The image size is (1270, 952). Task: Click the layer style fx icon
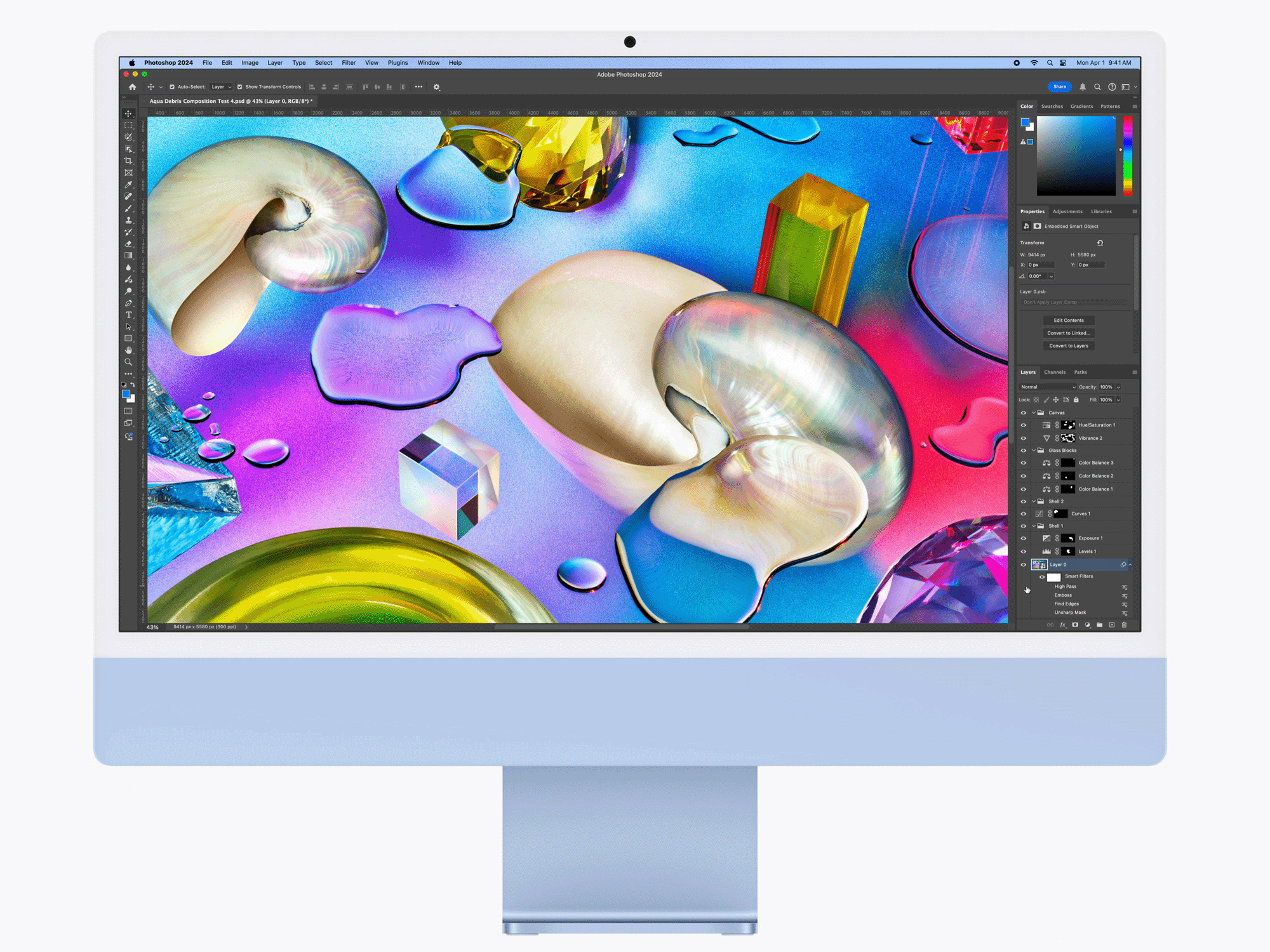coord(1062,625)
